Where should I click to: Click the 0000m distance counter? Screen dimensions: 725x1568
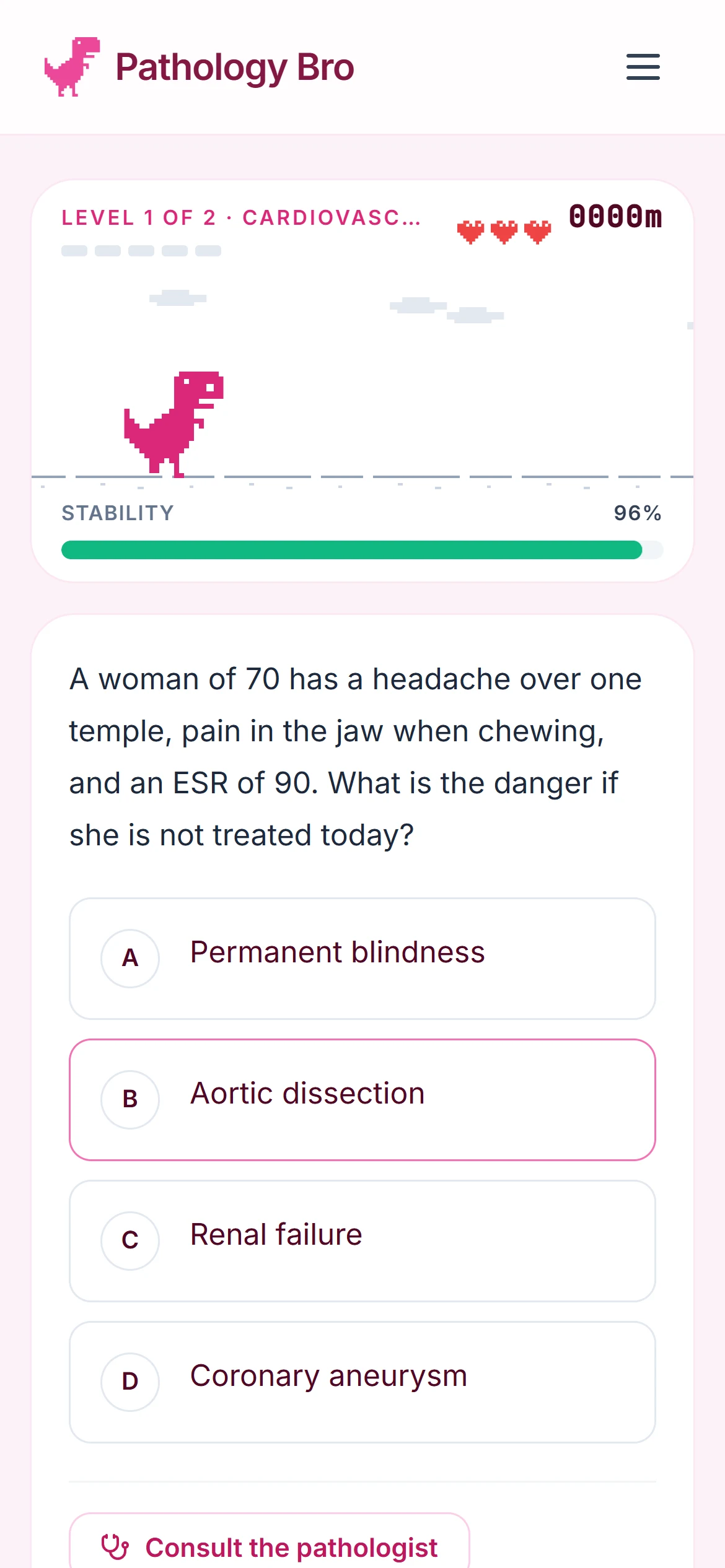[615, 217]
